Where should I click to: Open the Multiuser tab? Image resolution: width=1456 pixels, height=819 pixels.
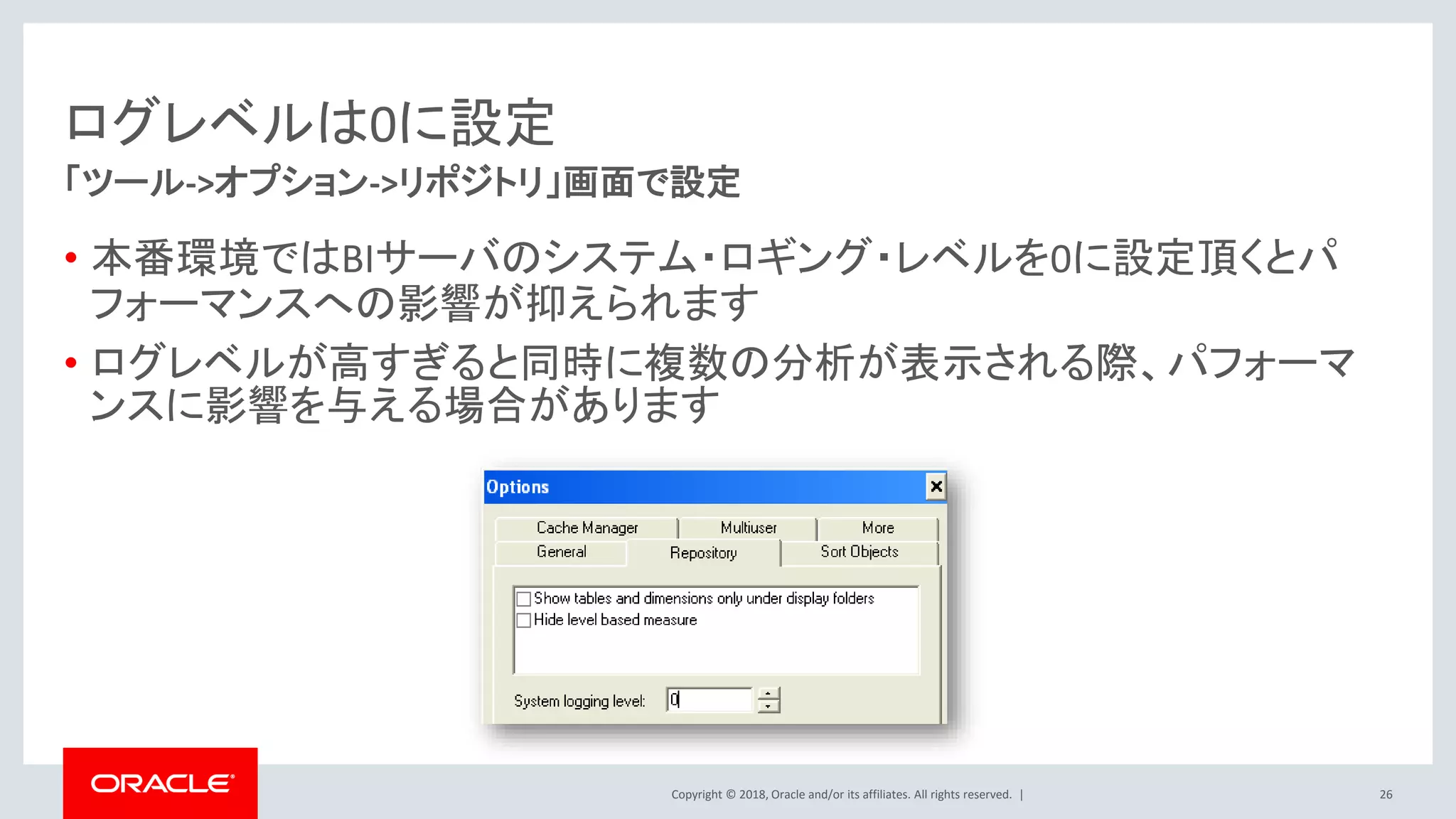[x=748, y=528]
